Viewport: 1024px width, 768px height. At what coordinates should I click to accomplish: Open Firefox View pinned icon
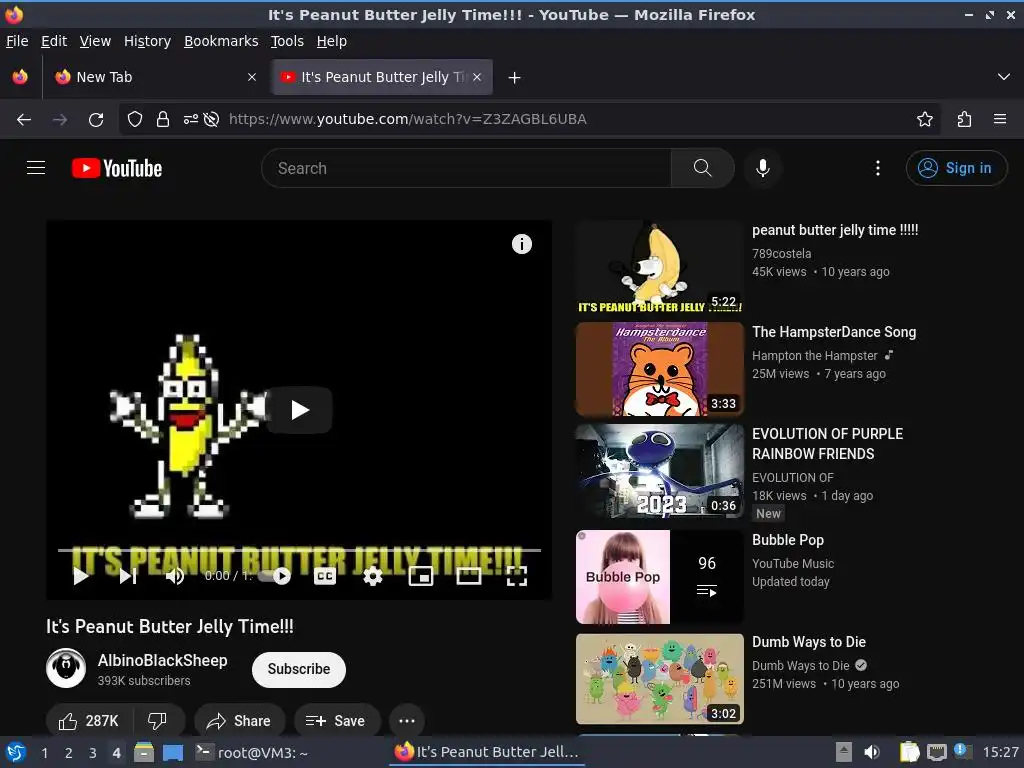[x=20, y=77]
